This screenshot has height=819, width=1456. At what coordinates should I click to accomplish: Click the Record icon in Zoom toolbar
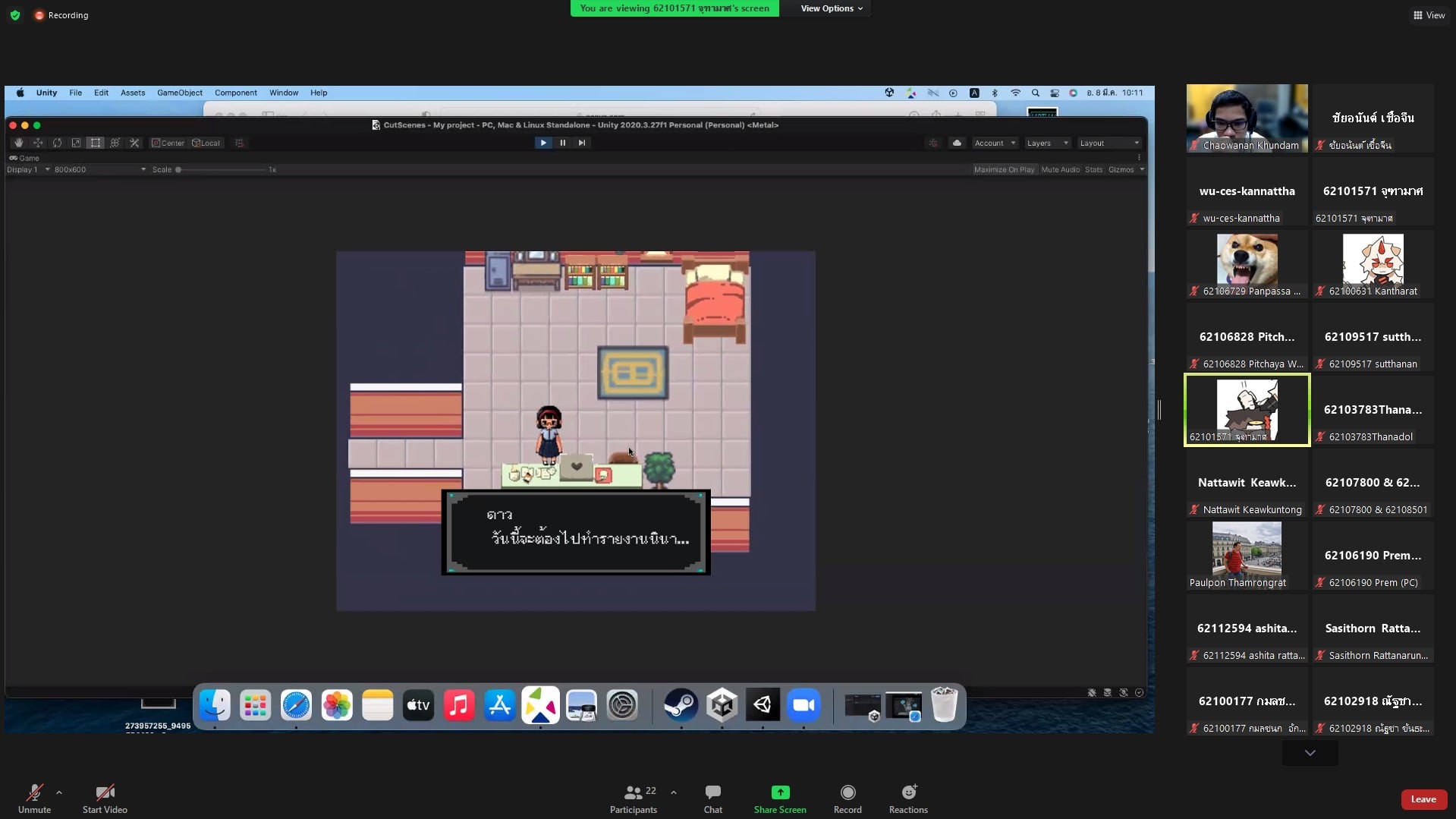coord(847,792)
